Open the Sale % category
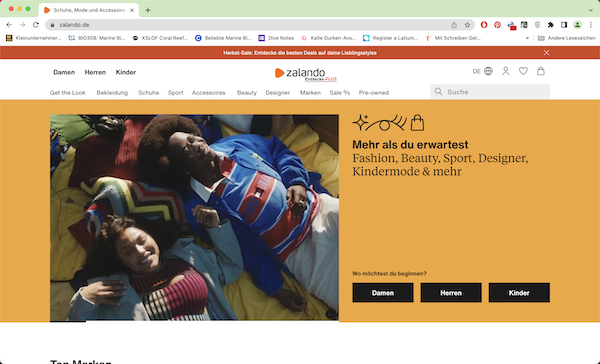 tap(339, 93)
